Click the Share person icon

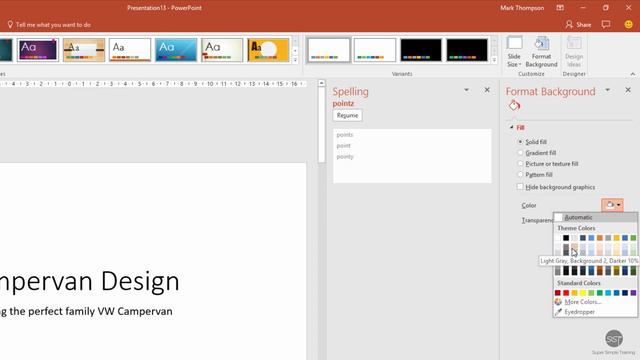pos(569,24)
